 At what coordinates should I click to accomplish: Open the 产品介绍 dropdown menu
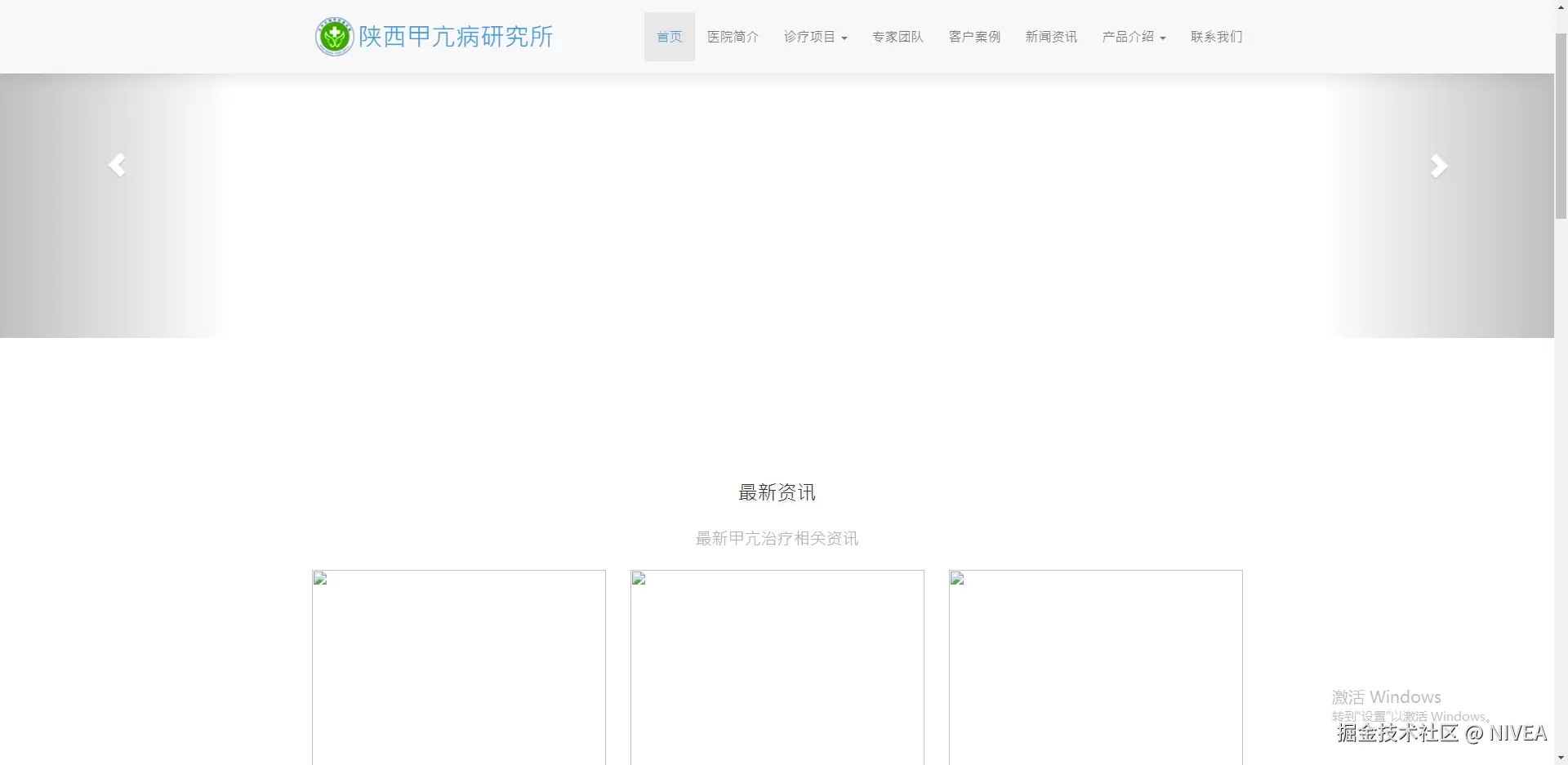1133,36
